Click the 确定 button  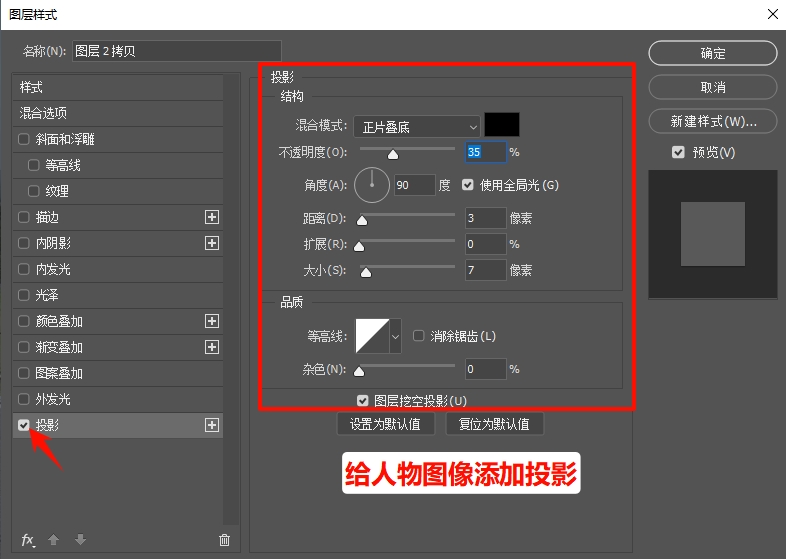click(712, 54)
